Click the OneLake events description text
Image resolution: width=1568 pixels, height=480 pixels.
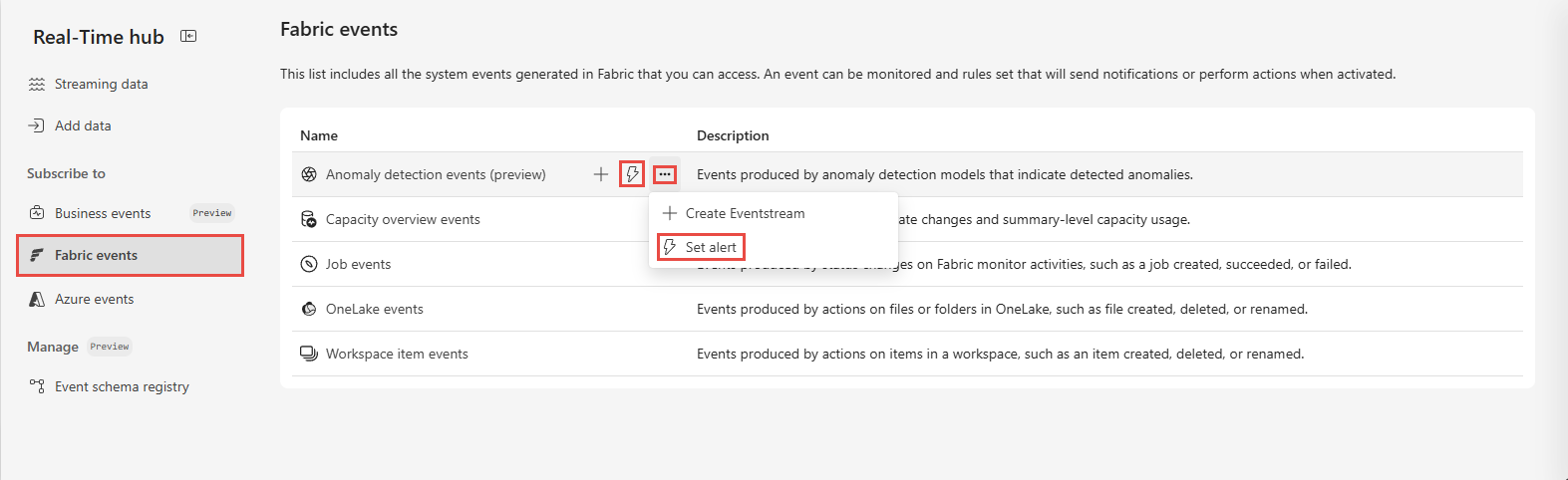pos(1002,309)
